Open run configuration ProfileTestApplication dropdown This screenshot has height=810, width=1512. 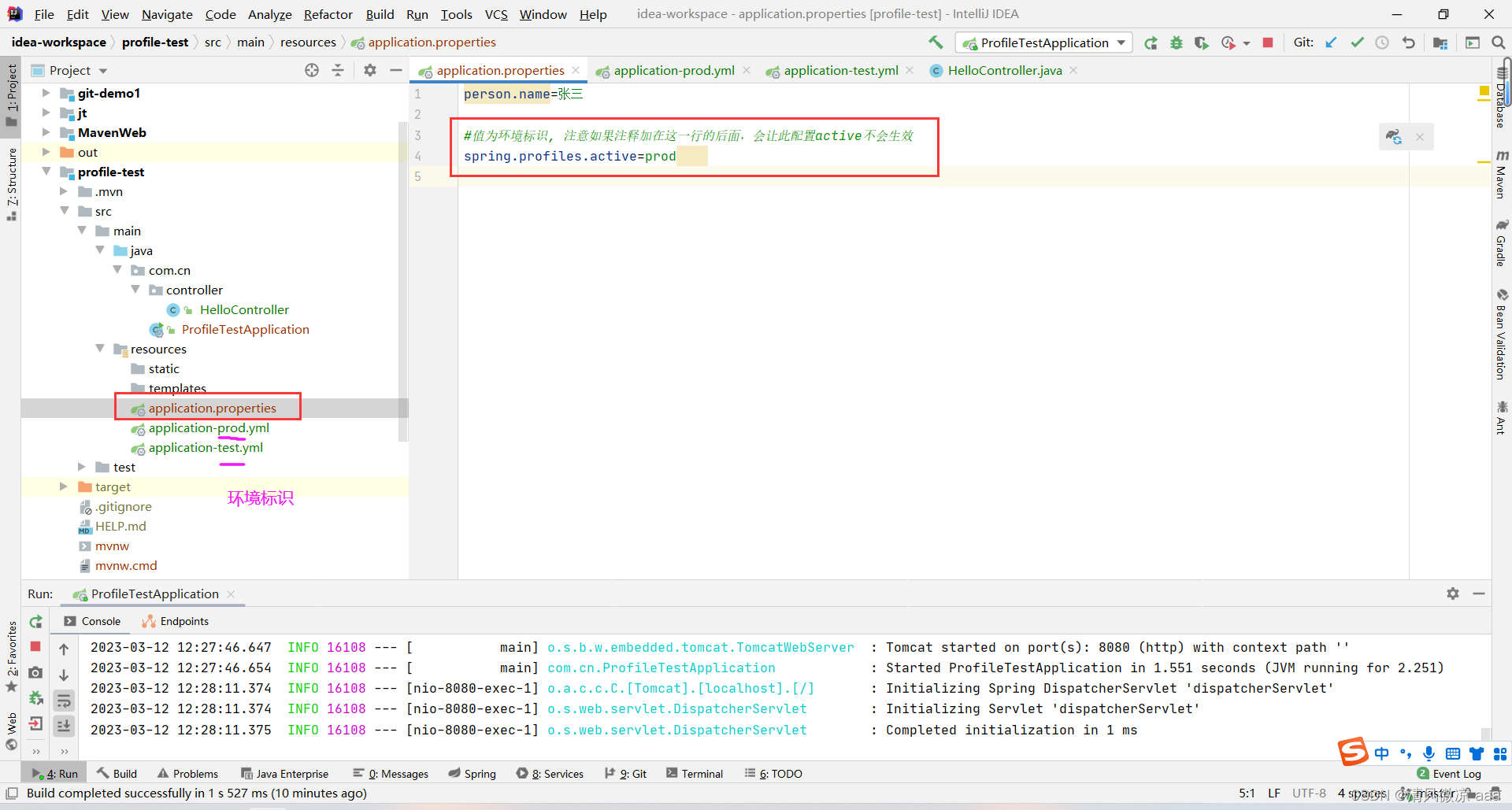pyautogui.click(x=1043, y=43)
